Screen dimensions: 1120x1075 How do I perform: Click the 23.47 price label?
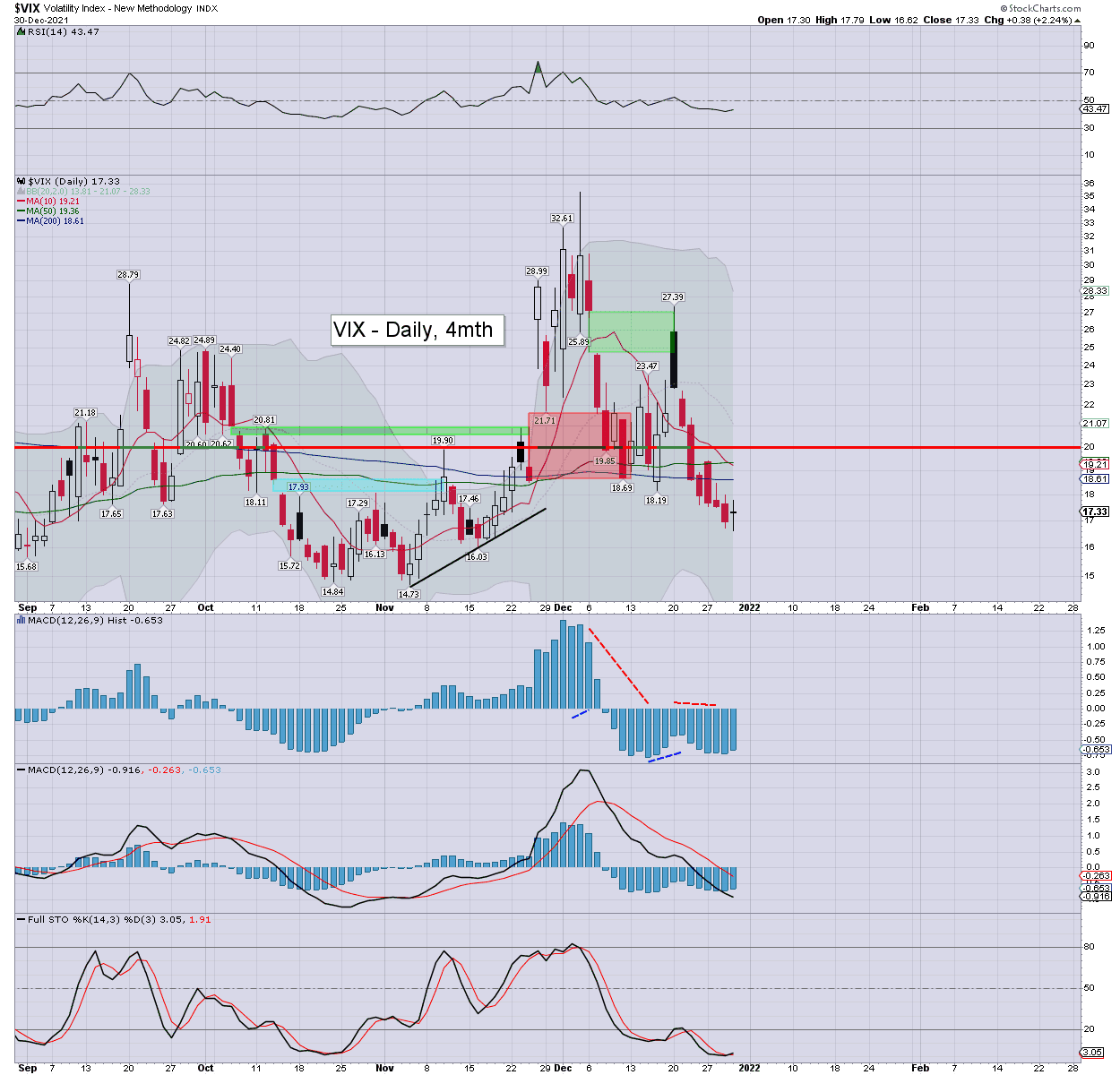coord(647,366)
